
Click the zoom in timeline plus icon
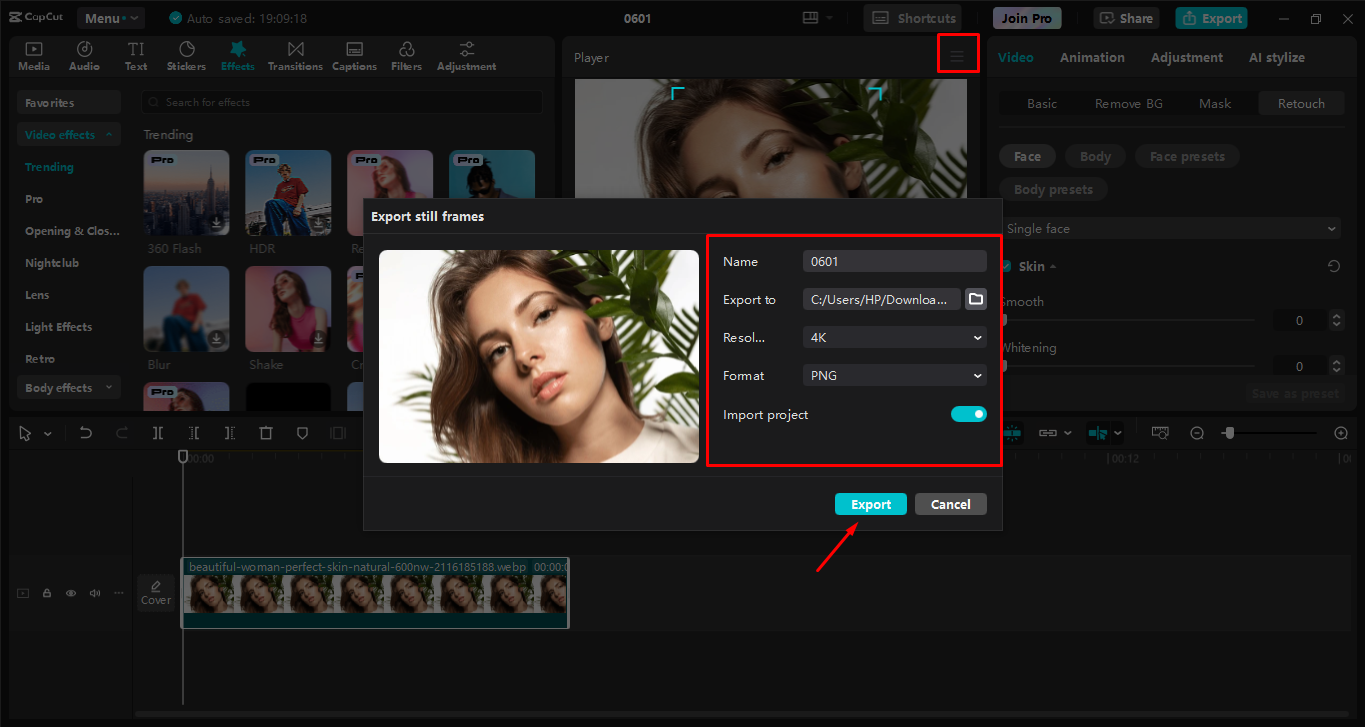(1341, 433)
